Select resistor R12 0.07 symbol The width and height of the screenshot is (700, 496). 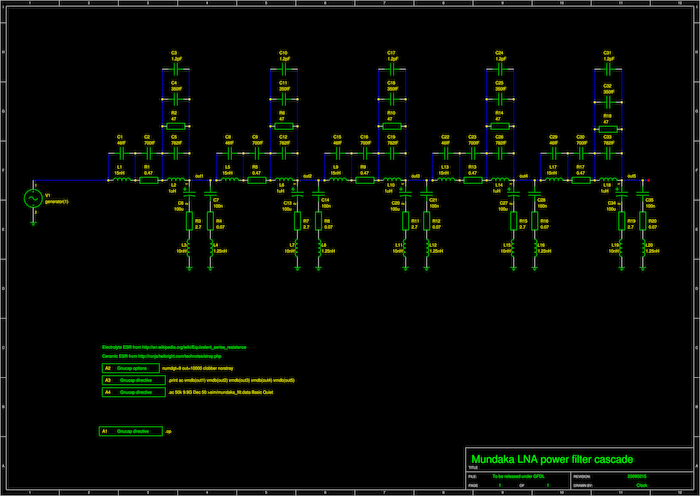426,221
